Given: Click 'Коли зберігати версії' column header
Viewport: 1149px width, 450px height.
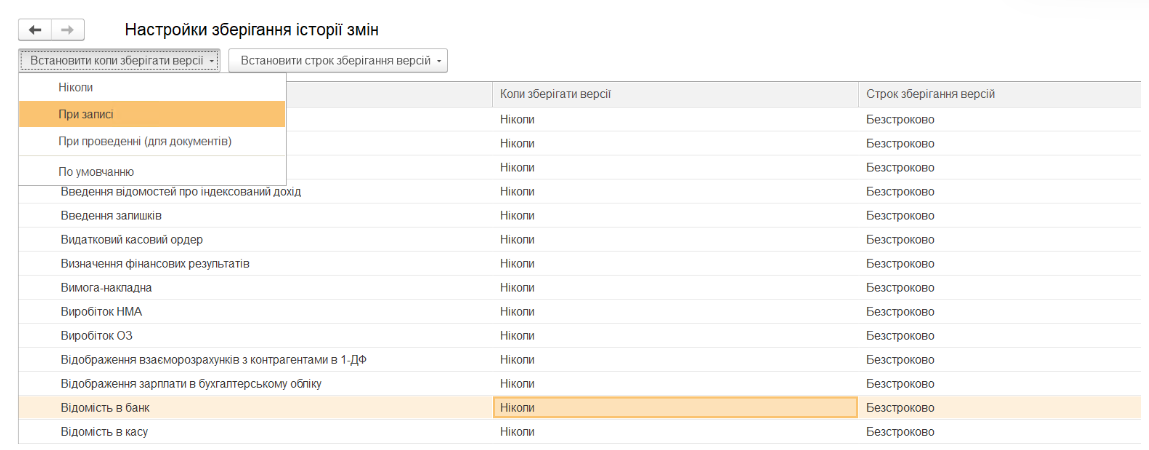Looking at the screenshot, I should (x=556, y=94).
